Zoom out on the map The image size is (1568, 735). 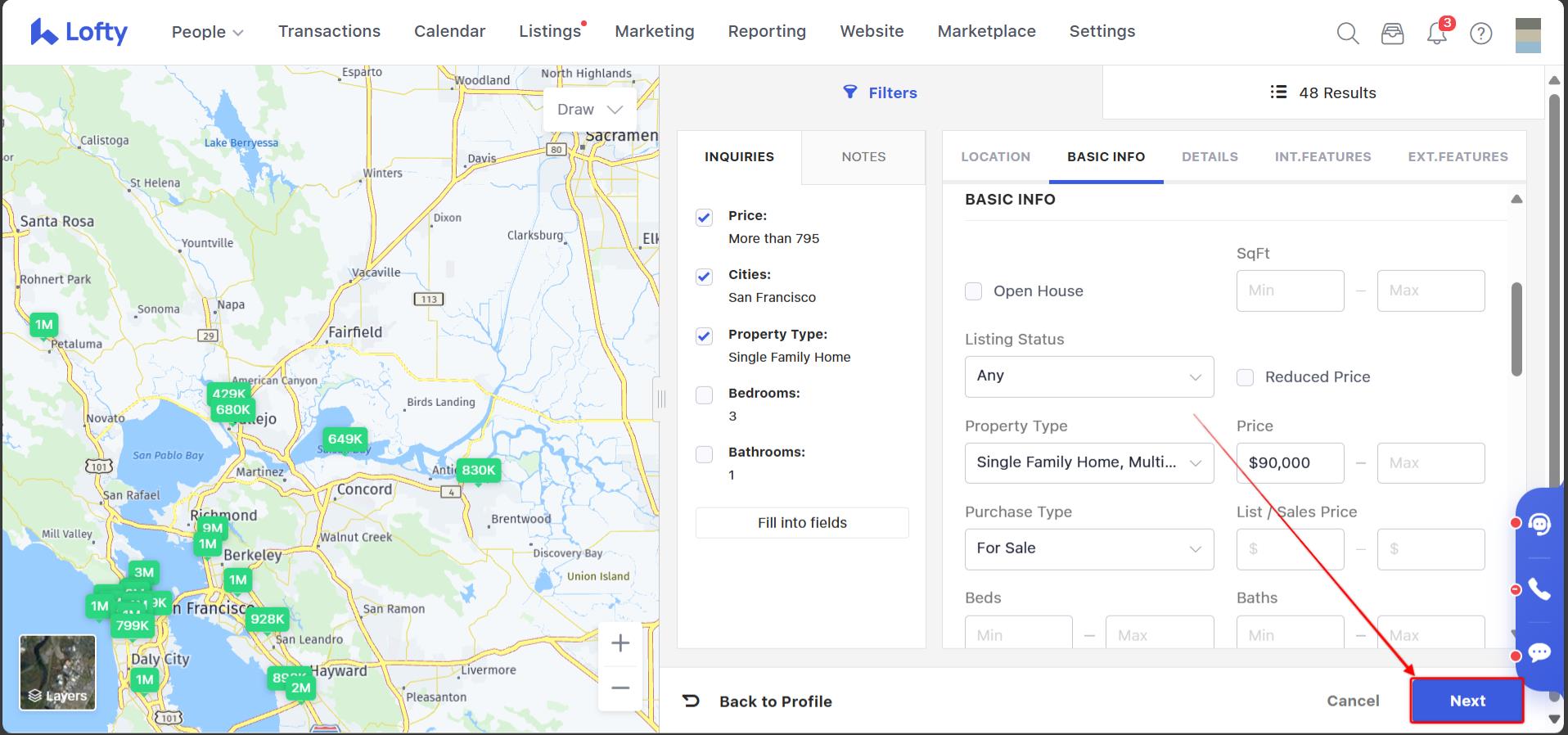[x=620, y=688]
